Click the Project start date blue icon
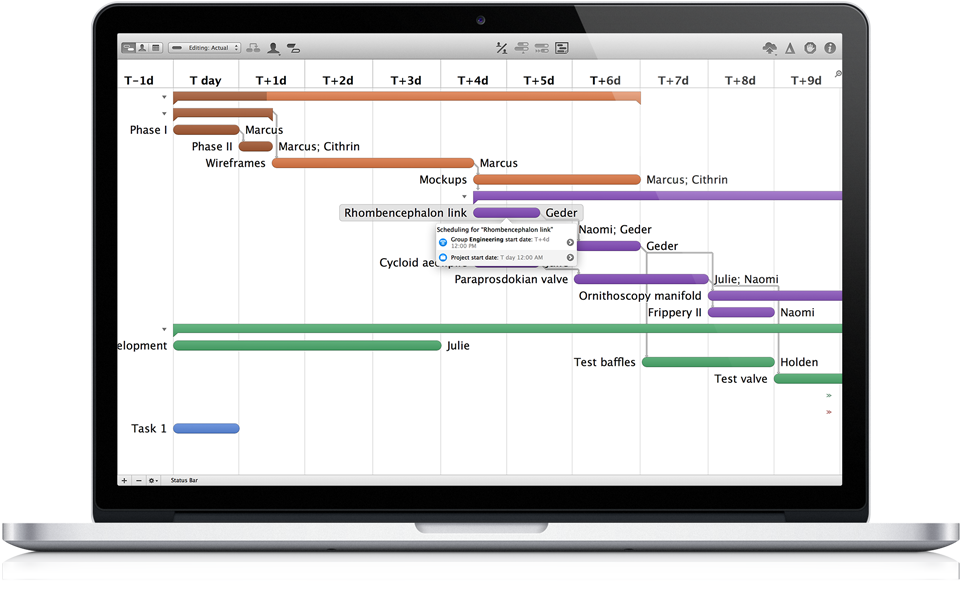Screen dimensions: 960x590 coord(443,258)
